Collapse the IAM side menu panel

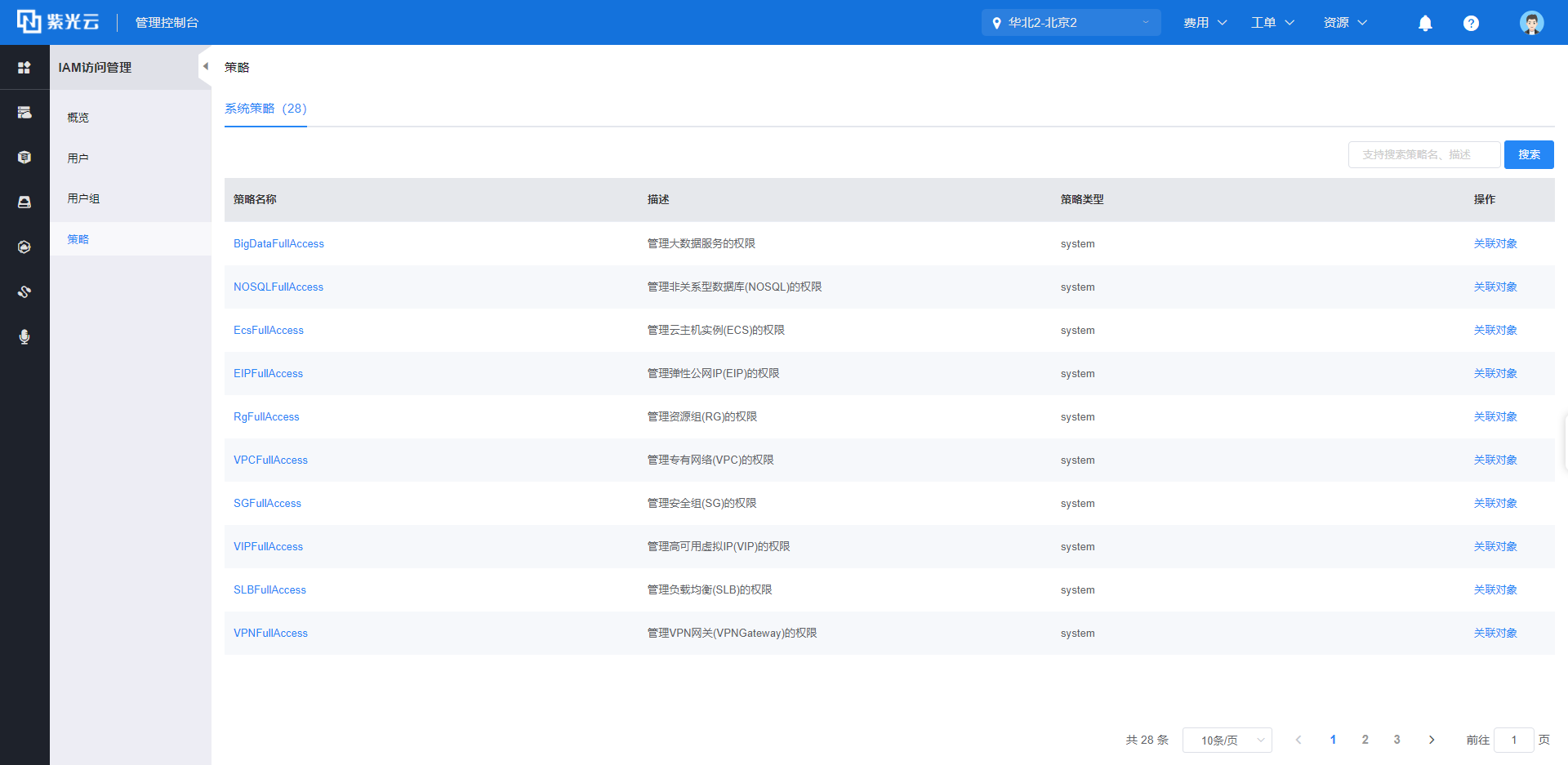pos(205,67)
